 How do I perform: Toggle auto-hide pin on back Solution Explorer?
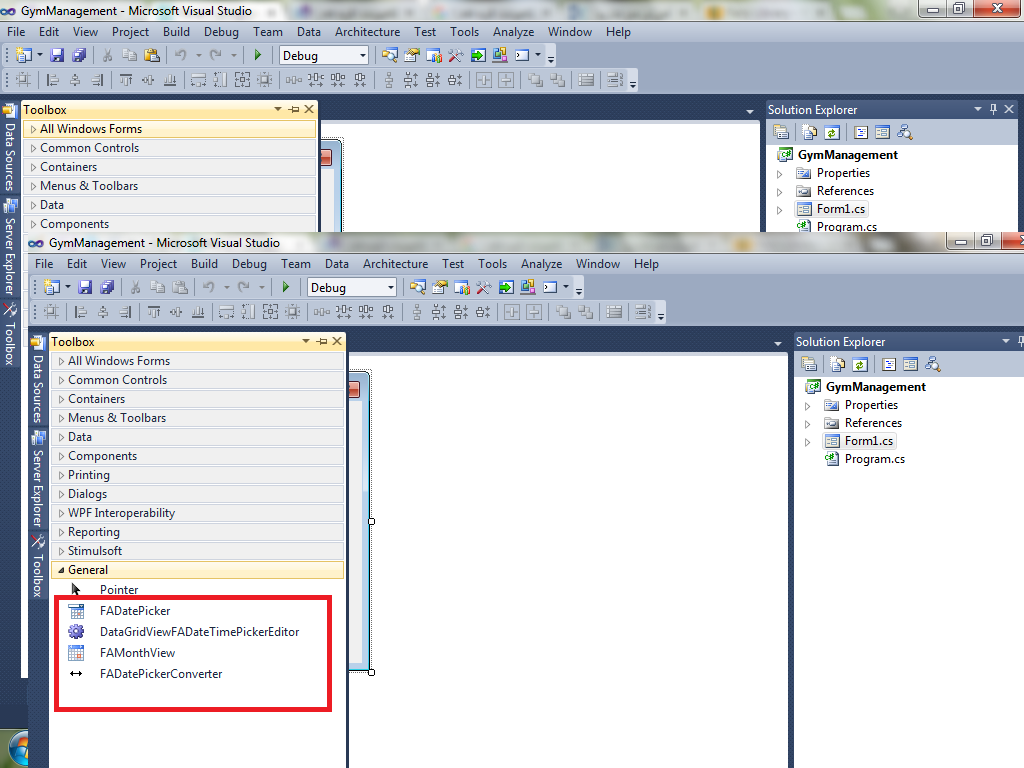coord(993,110)
